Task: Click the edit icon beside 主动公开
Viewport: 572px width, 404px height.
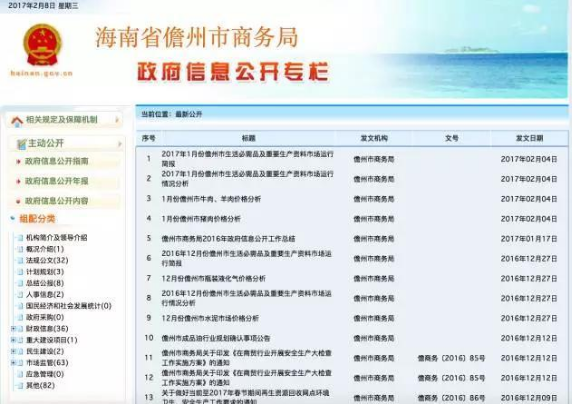Action: coord(22,144)
